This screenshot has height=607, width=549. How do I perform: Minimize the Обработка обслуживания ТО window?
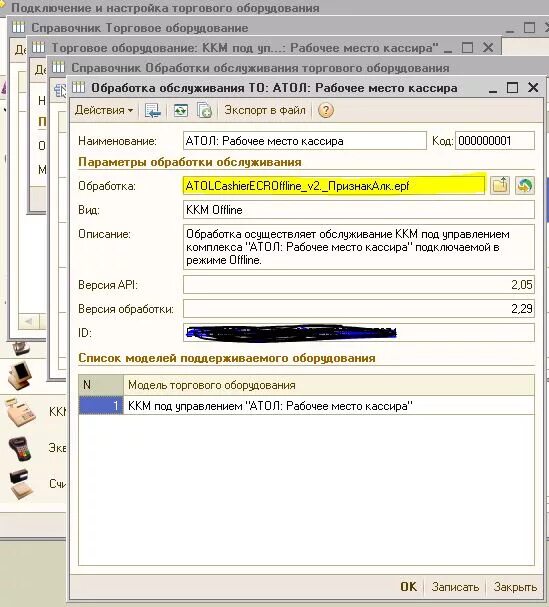pos(493,89)
